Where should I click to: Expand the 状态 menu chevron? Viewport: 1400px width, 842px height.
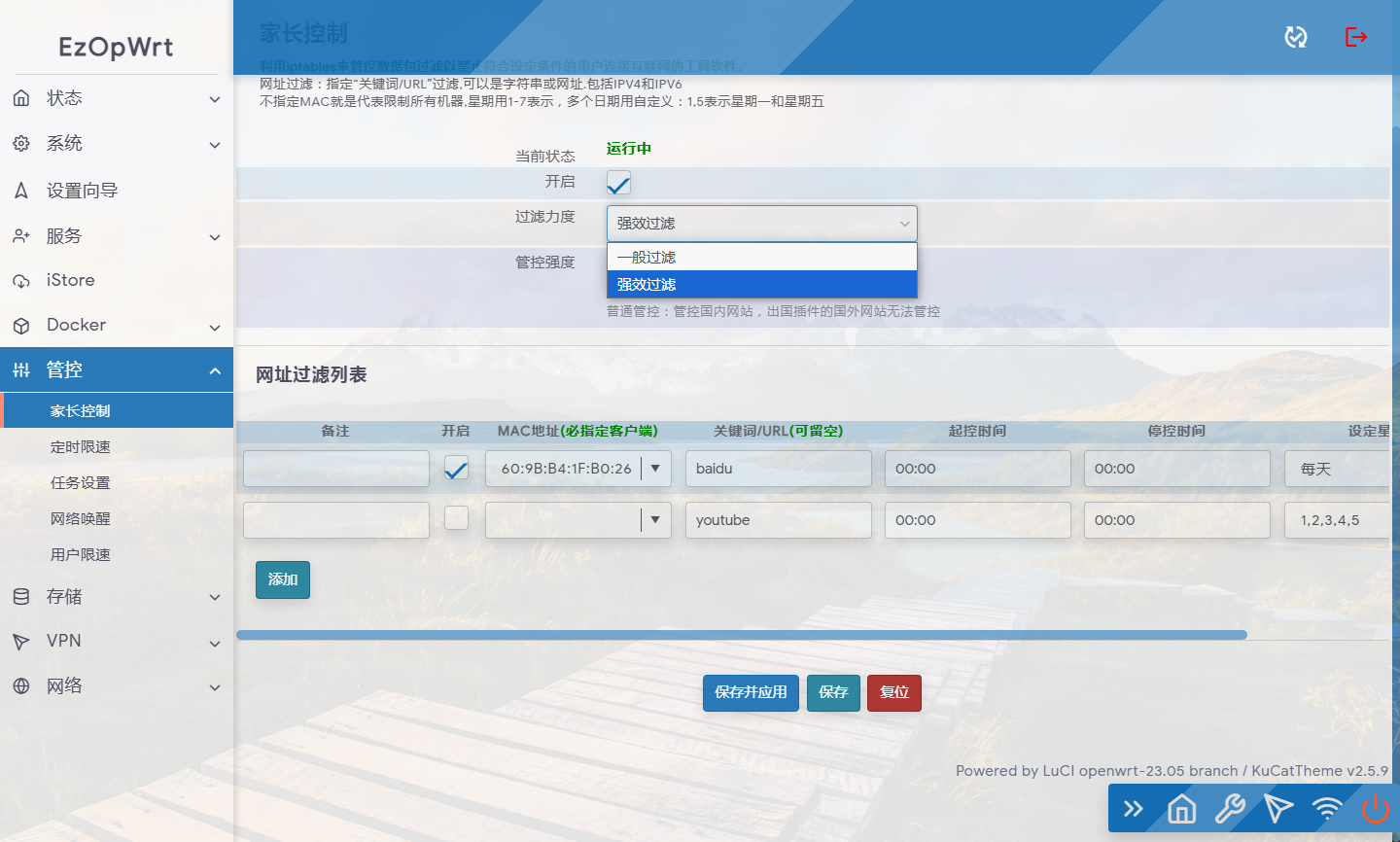click(x=215, y=99)
